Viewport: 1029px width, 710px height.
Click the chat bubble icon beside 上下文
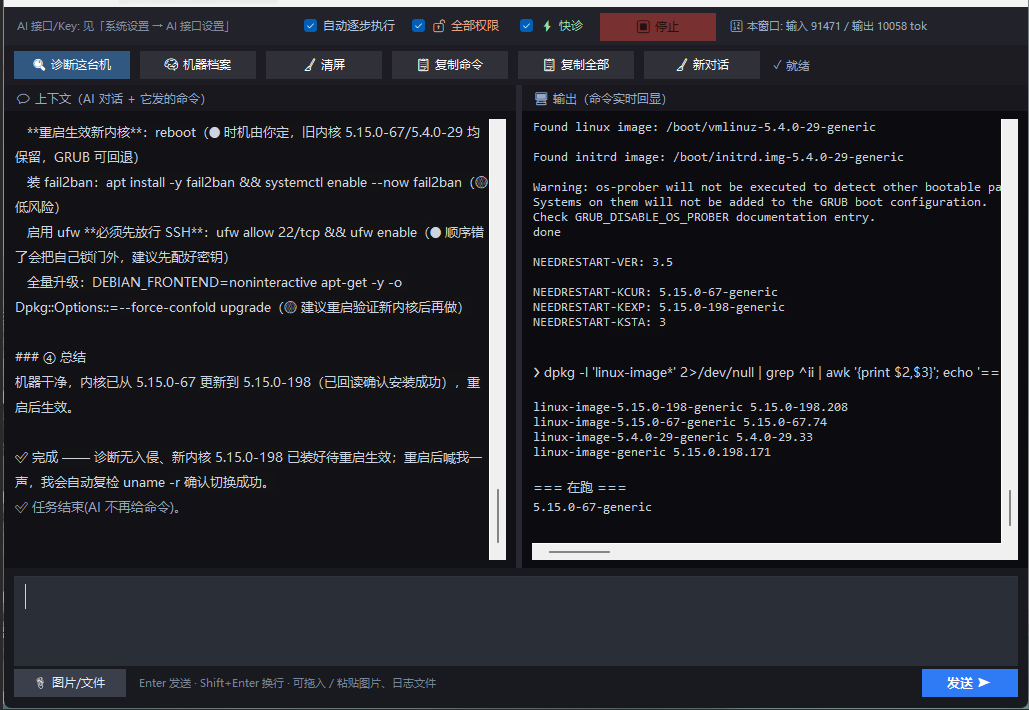(x=23, y=99)
